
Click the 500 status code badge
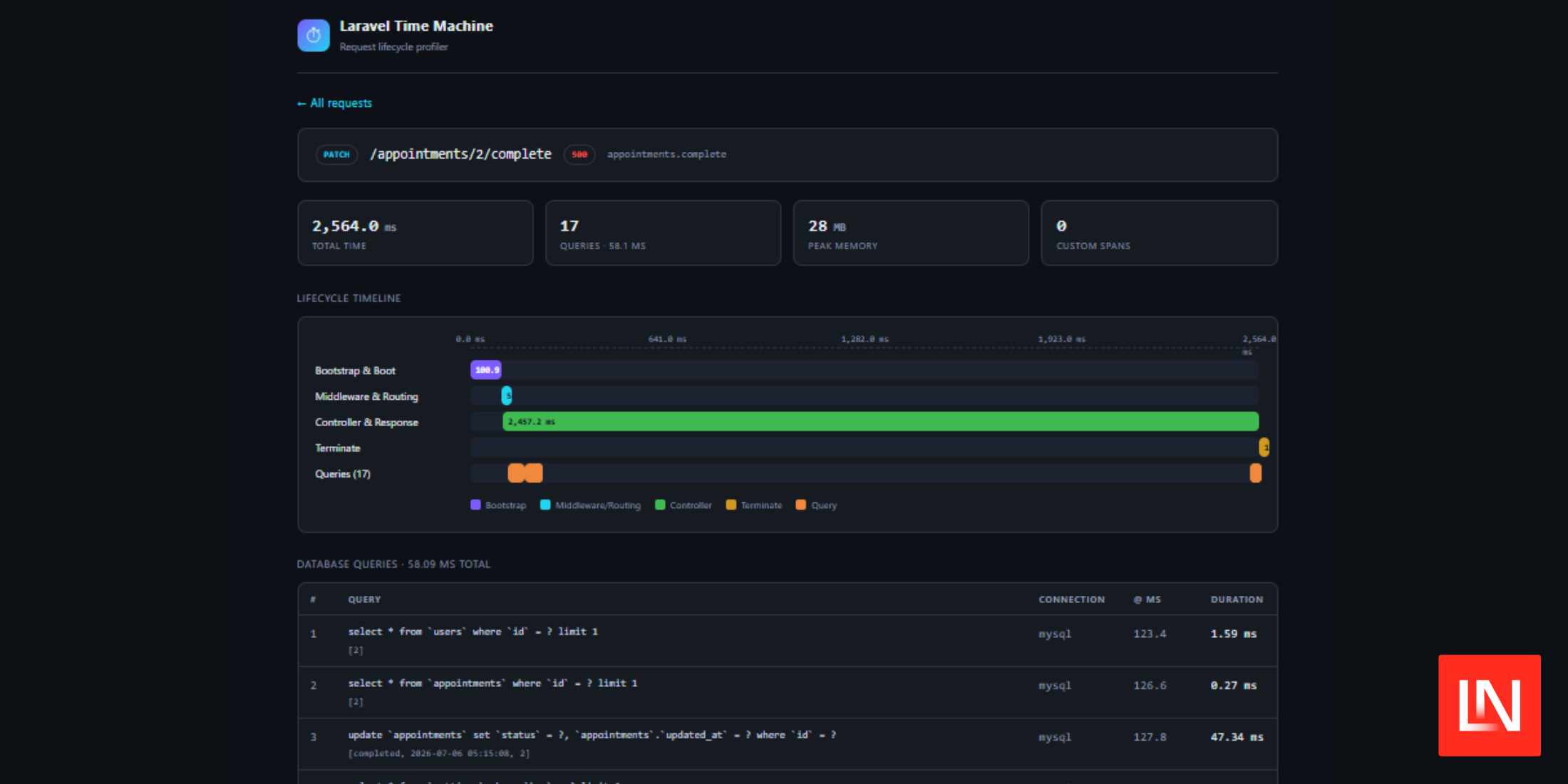tap(579, 154)
